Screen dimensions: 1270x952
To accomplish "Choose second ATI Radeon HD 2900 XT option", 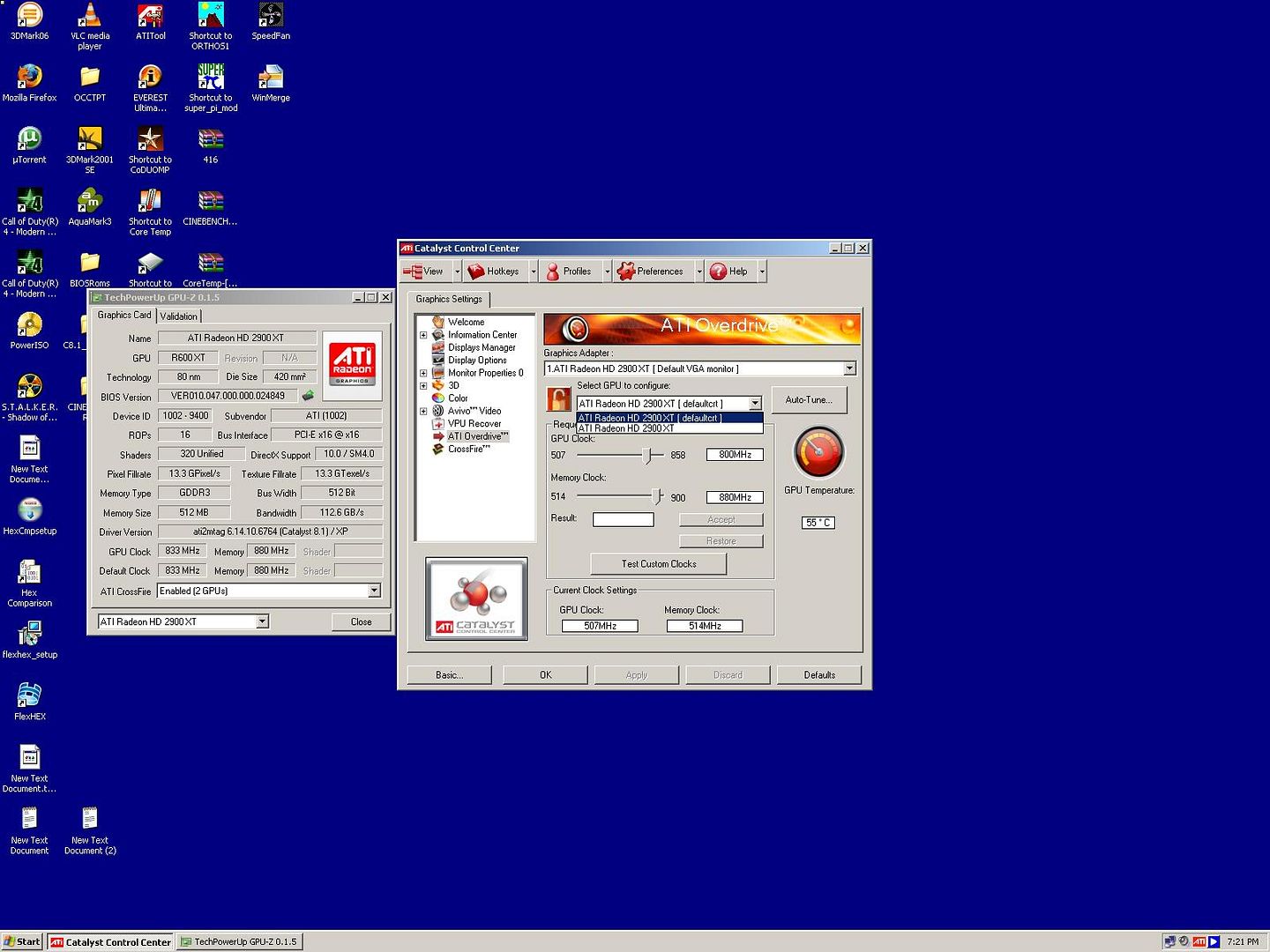I will pos(669,428).
